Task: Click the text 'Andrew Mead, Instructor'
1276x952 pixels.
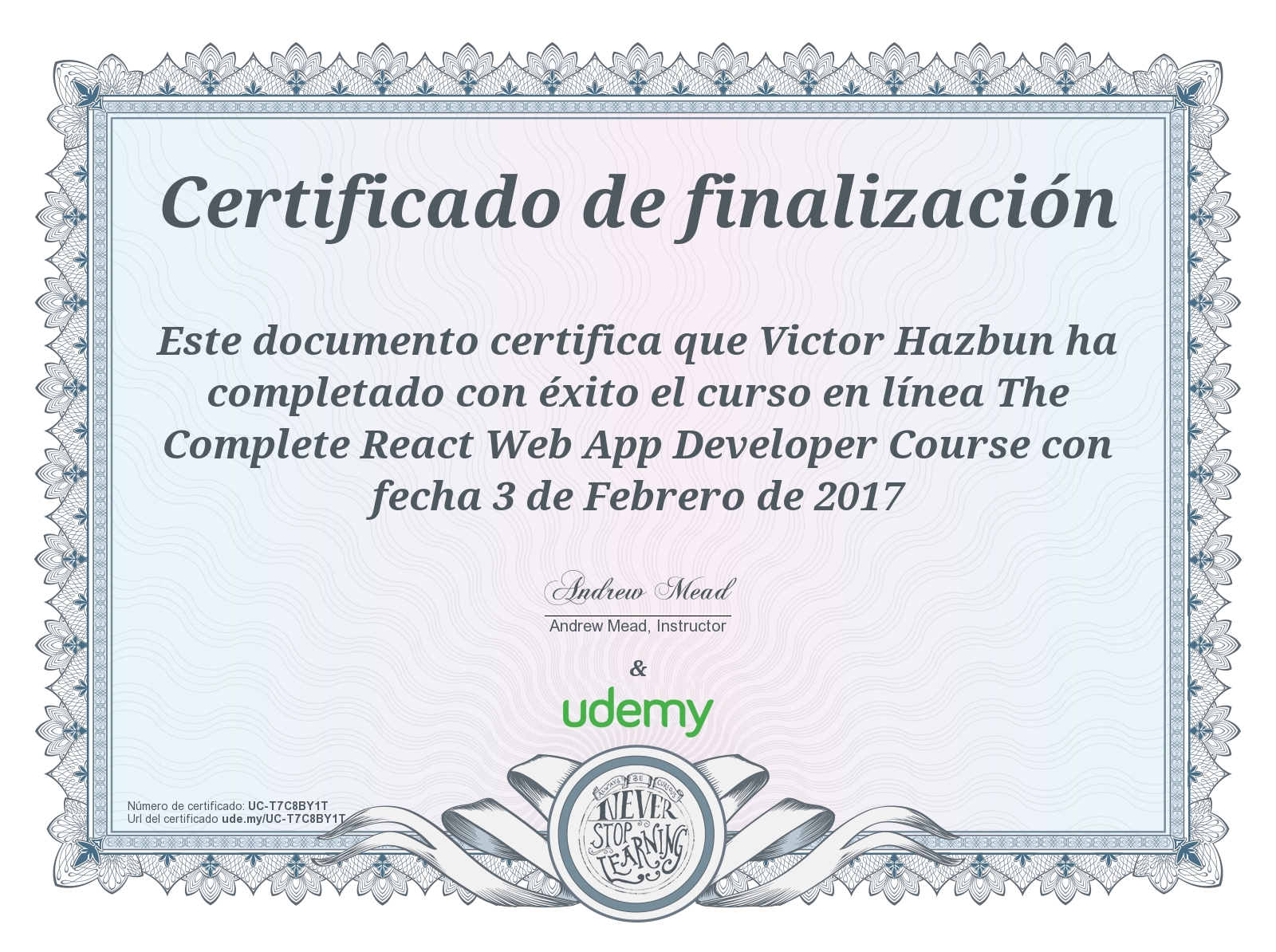Action: pyautogui.click(x=638, y=626)
